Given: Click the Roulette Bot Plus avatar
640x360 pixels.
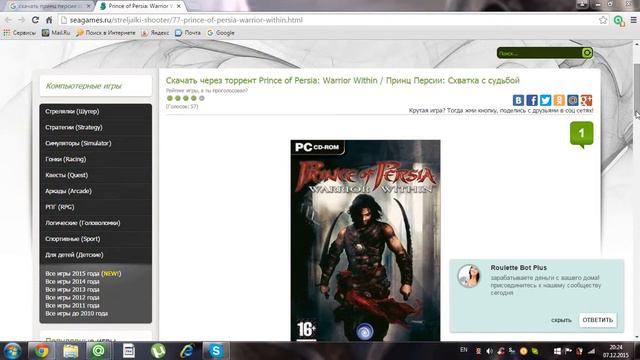Looking at the screenshot, I should click(469, 276).
